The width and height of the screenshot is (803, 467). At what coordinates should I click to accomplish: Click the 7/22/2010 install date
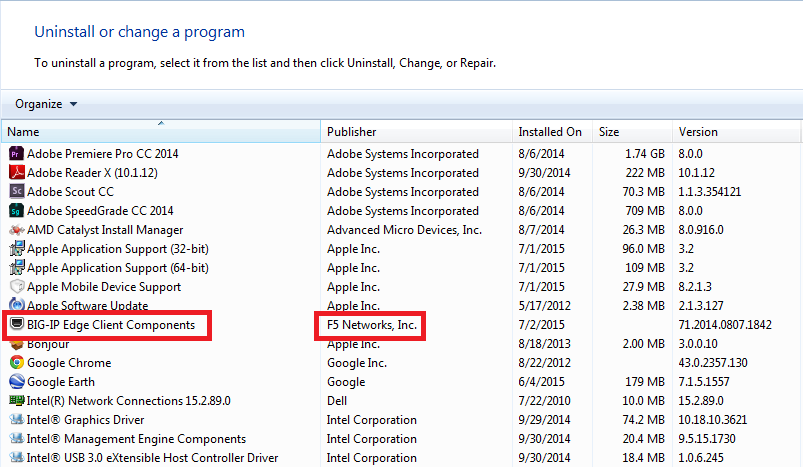point(544,401)
